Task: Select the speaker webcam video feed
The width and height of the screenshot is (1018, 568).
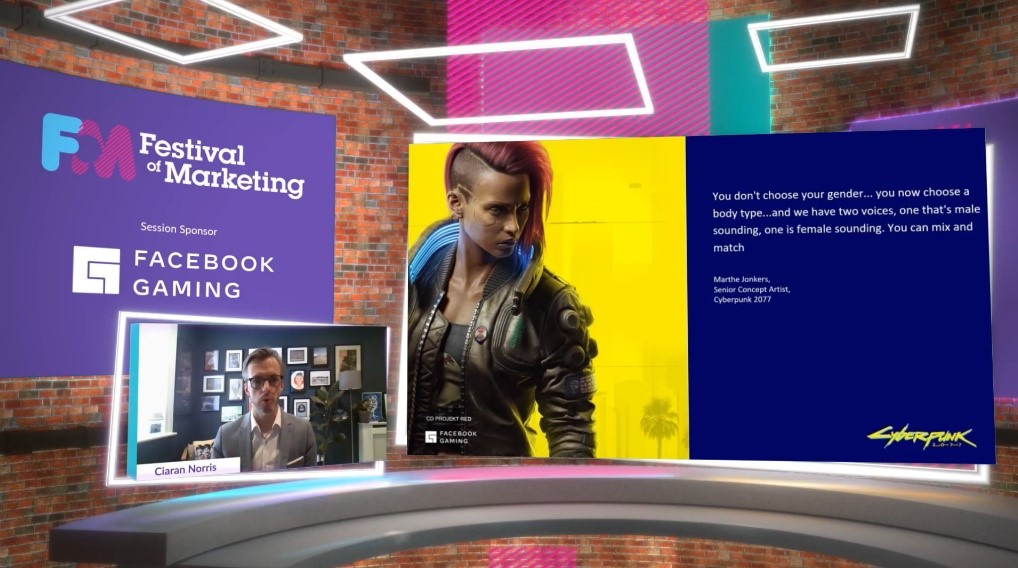Action: coord(258,395)
